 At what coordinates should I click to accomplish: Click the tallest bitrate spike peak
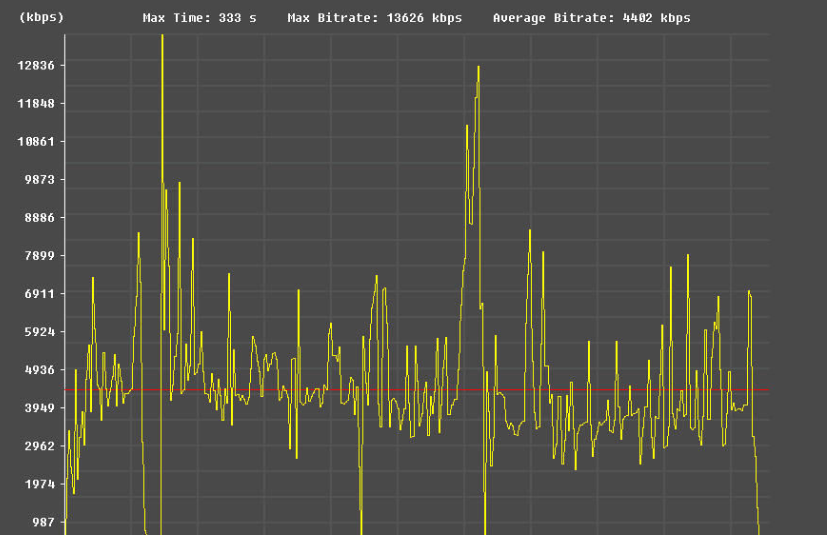[x=162, y=37]
